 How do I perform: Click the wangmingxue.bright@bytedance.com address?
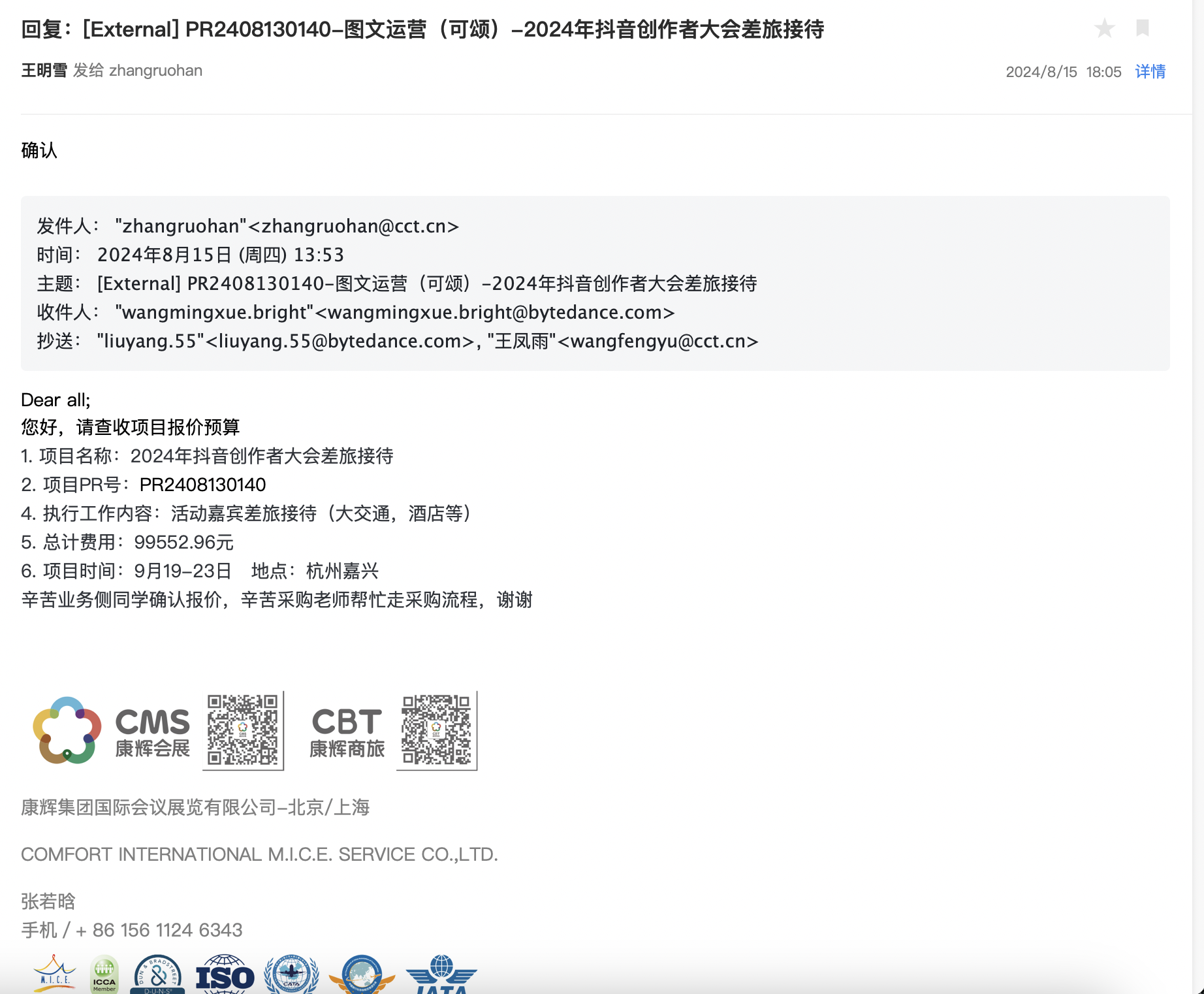(x=501, y=312)
